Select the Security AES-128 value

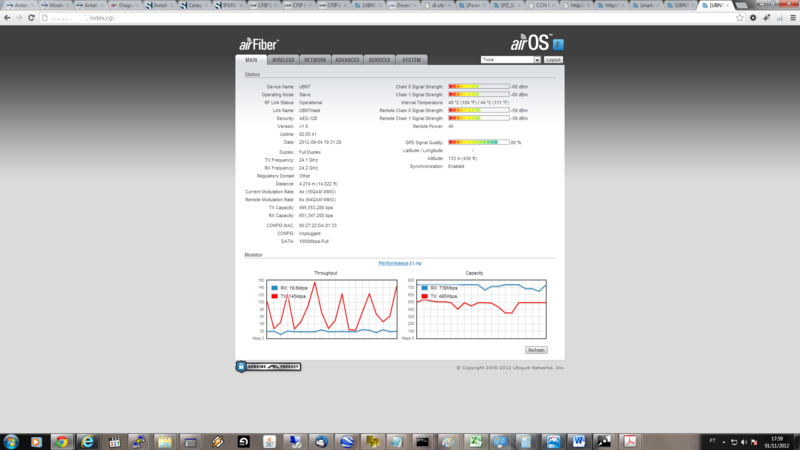(x=308, y=118)
